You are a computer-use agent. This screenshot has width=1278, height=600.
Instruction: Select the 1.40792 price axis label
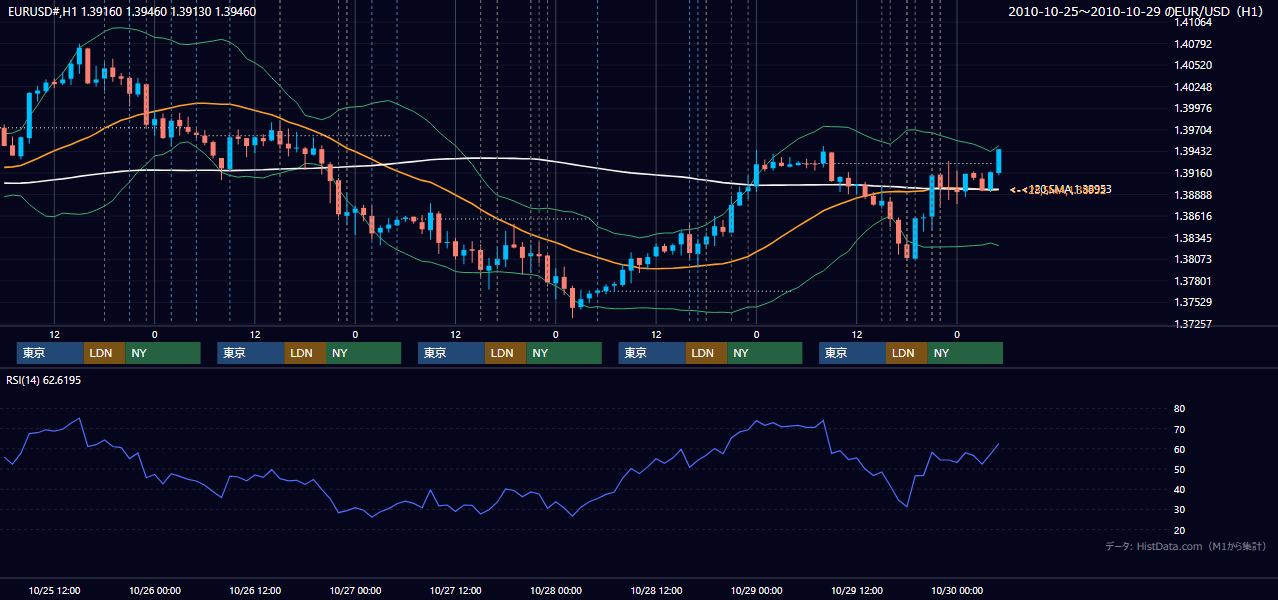[x=1193, y=44]
